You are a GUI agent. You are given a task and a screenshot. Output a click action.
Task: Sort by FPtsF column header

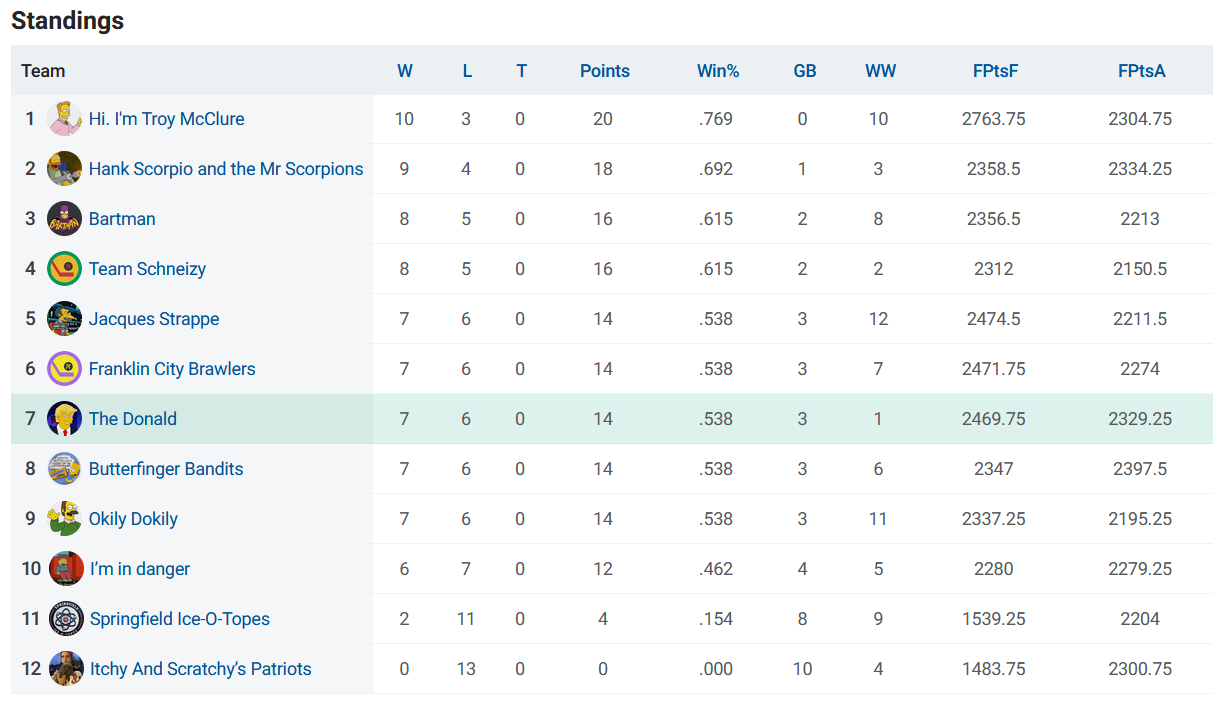(x=995, y=71)
